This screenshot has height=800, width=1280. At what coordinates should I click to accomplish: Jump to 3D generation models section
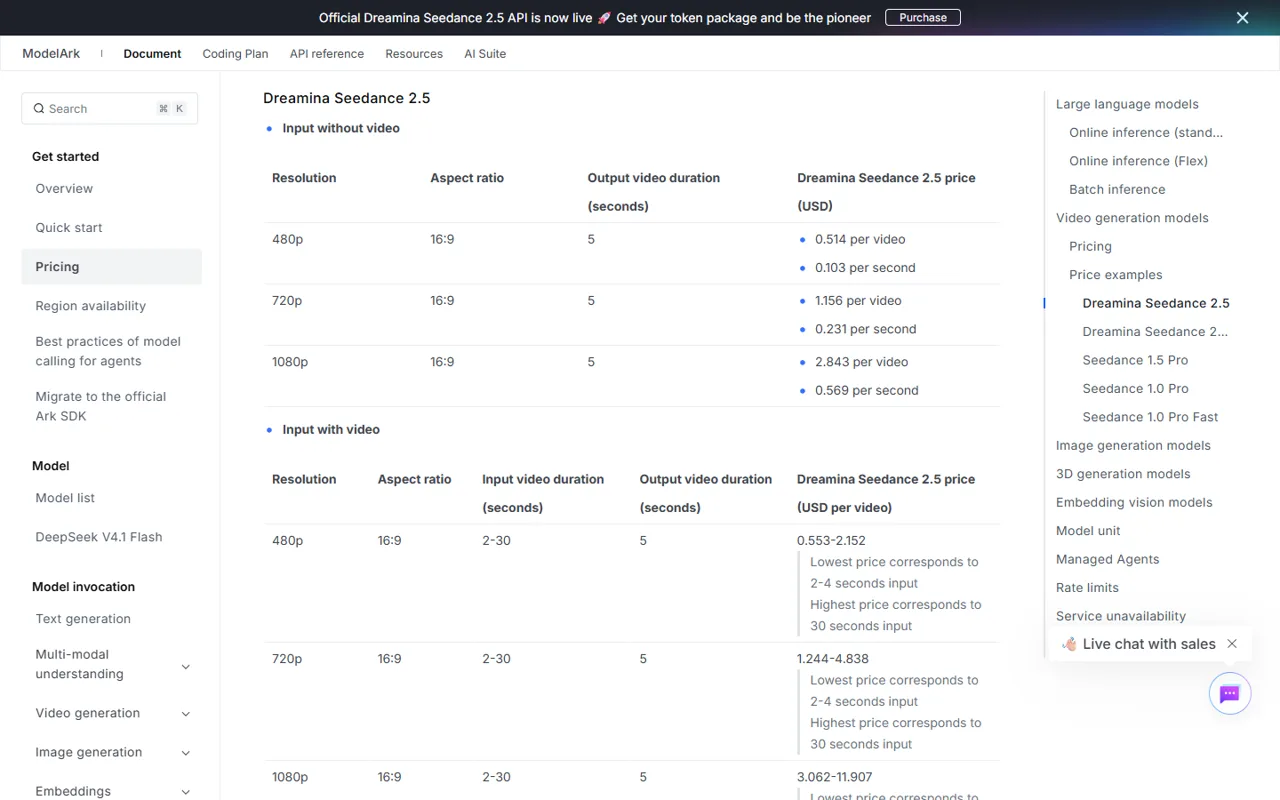click(x=1123, y=474)
